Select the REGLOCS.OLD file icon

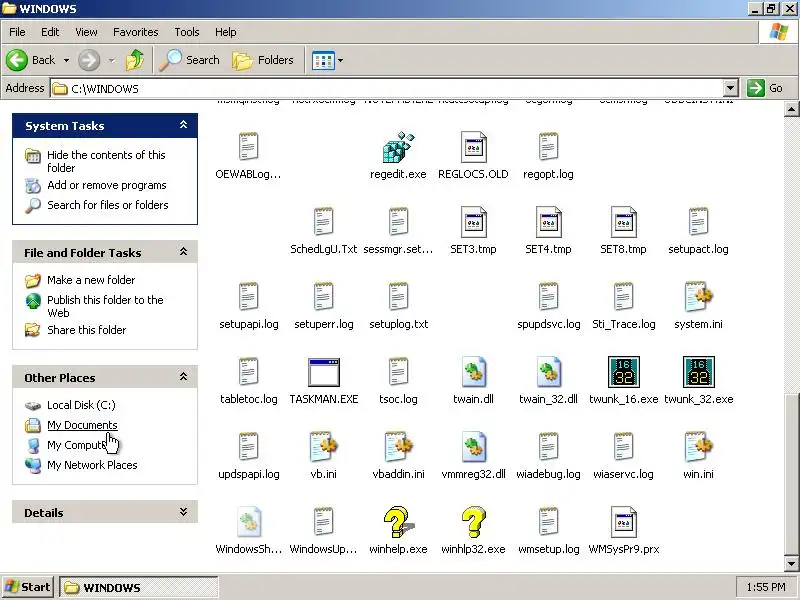tap(473, 147)
